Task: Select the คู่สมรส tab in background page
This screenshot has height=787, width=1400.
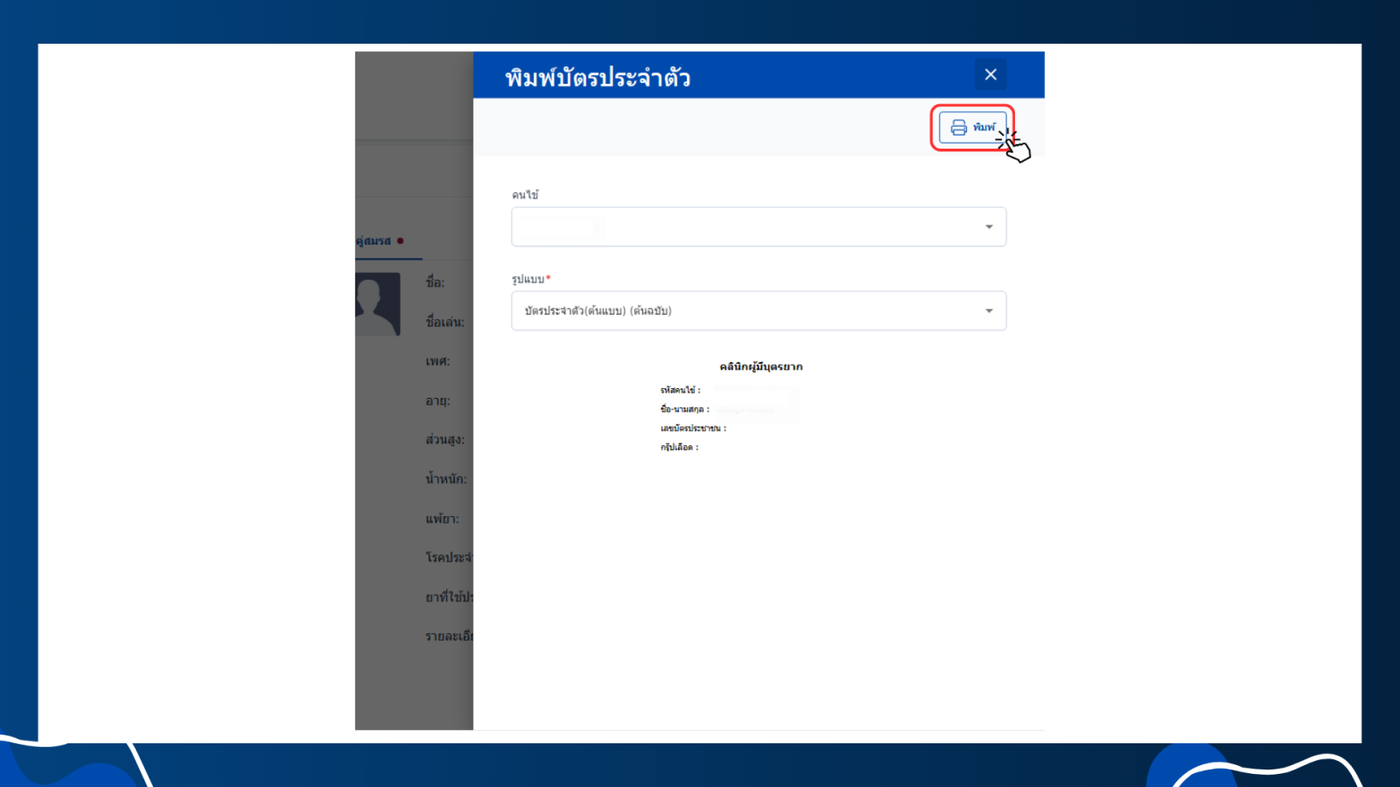Action: (x=380, y=241)
